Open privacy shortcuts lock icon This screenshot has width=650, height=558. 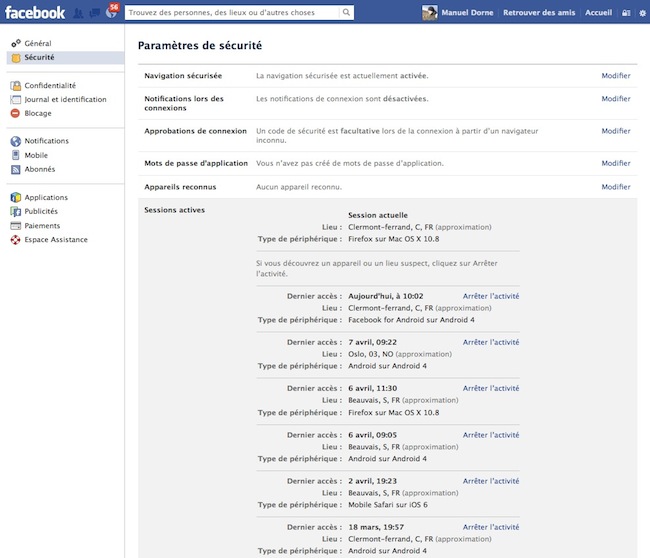point(626,13)
